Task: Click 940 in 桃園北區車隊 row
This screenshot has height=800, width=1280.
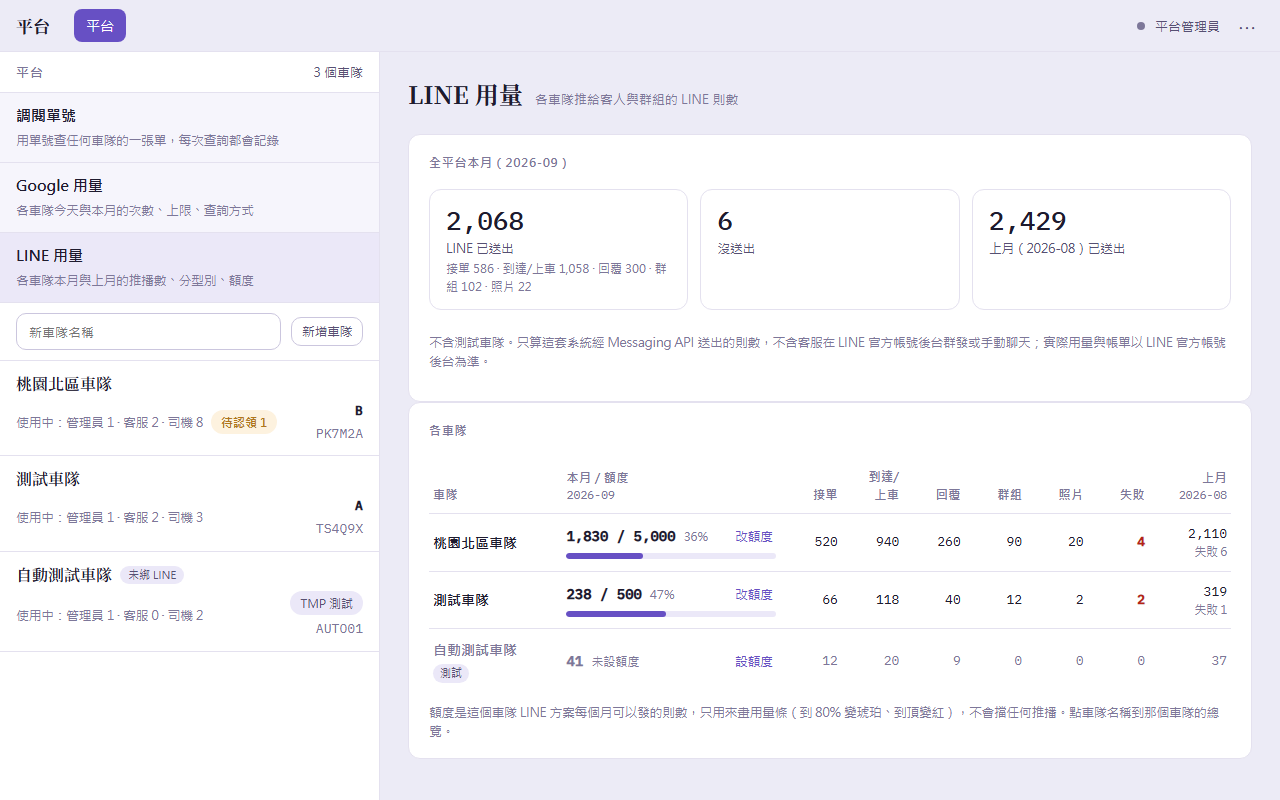Action: tap(888, 542)
